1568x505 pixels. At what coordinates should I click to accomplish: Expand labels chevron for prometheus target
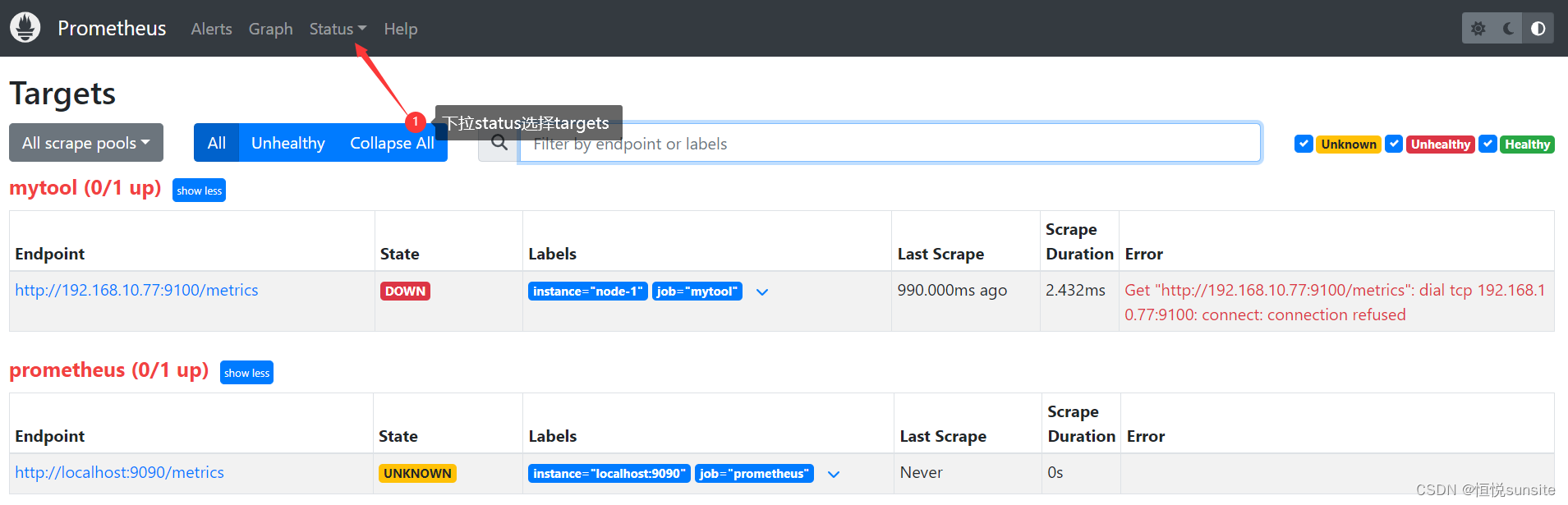(x=834, y=475)
